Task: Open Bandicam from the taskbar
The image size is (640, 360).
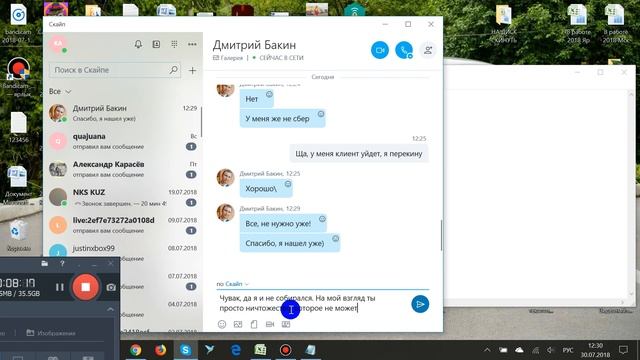Action: [285, 350]
